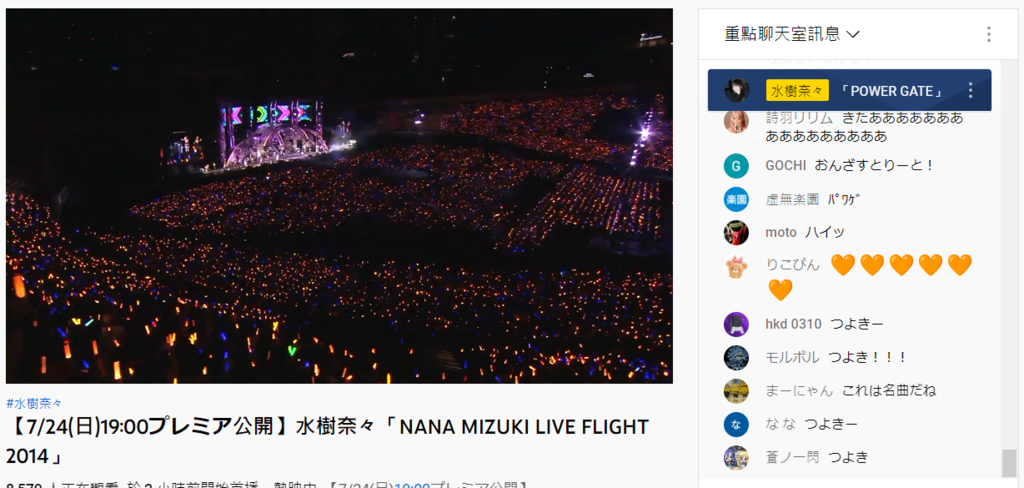Screen dimensions: 1024x488
Task: Expand the 重點聊天室訊息 chat mode dropdown
Action: click(x=792, y=34)
